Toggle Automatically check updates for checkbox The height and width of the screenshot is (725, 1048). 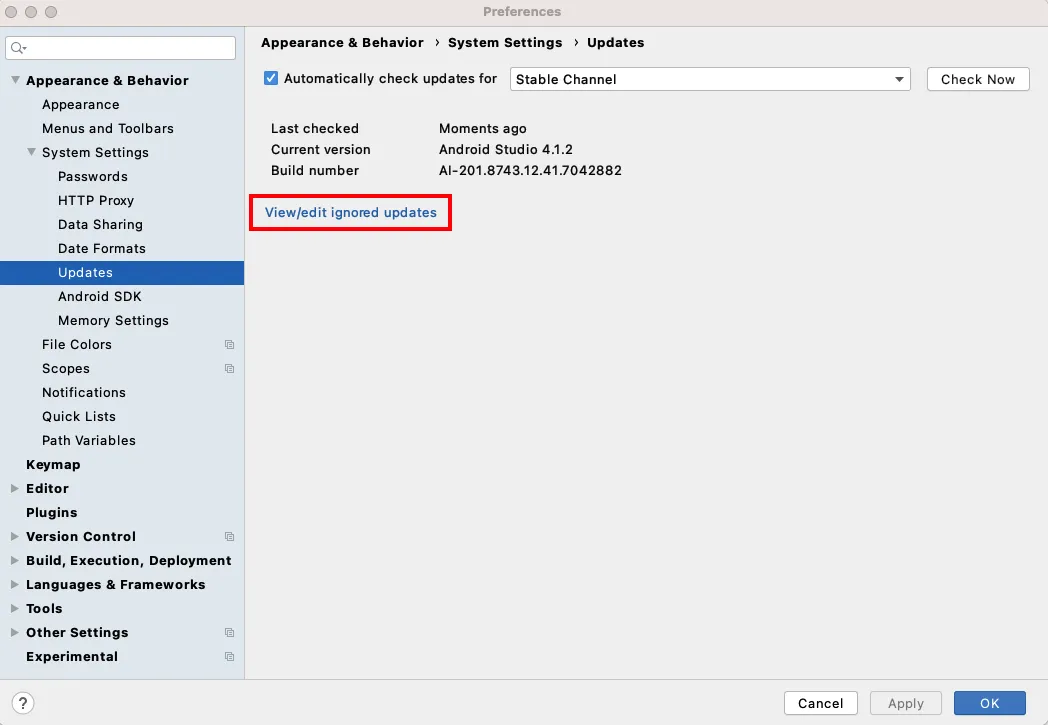coord(271,78)
